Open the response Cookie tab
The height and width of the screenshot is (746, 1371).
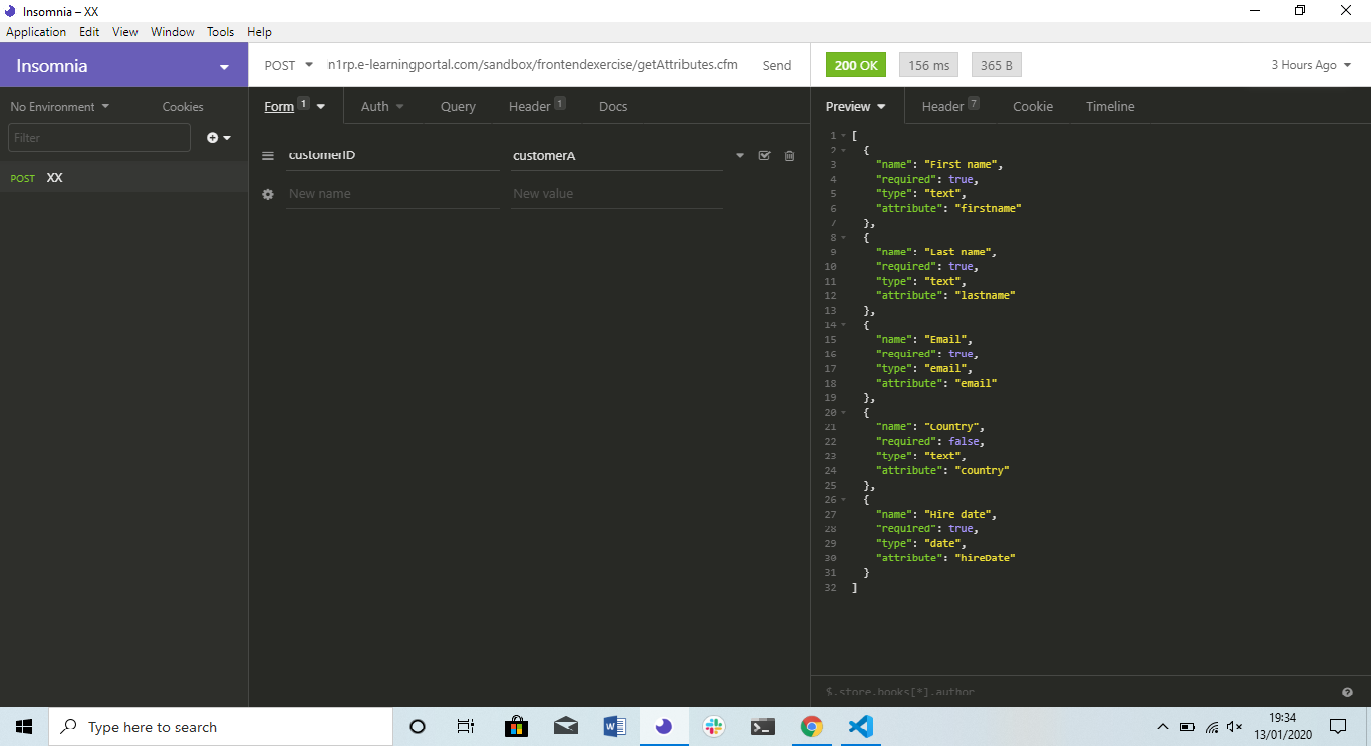(1033, 106)
